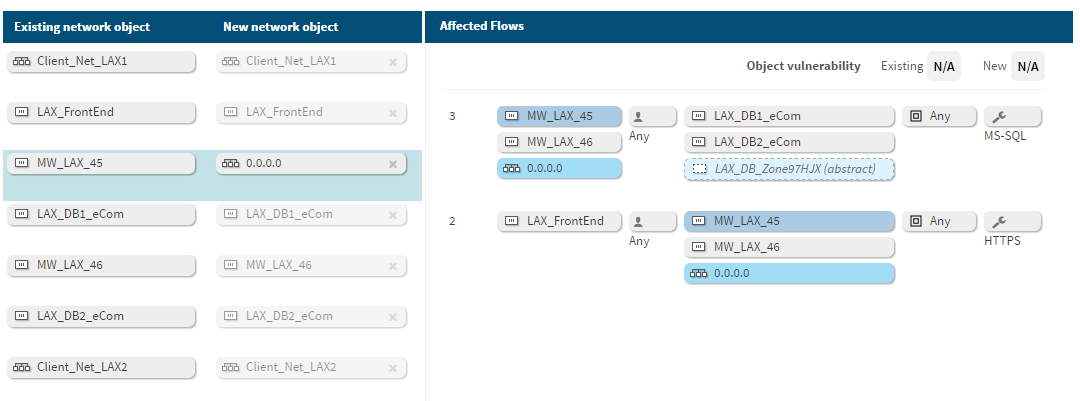Click the wrench icon above HTTPS
Screen dimensions: 1080x401
pyautogui.click(x=997, y=221)
